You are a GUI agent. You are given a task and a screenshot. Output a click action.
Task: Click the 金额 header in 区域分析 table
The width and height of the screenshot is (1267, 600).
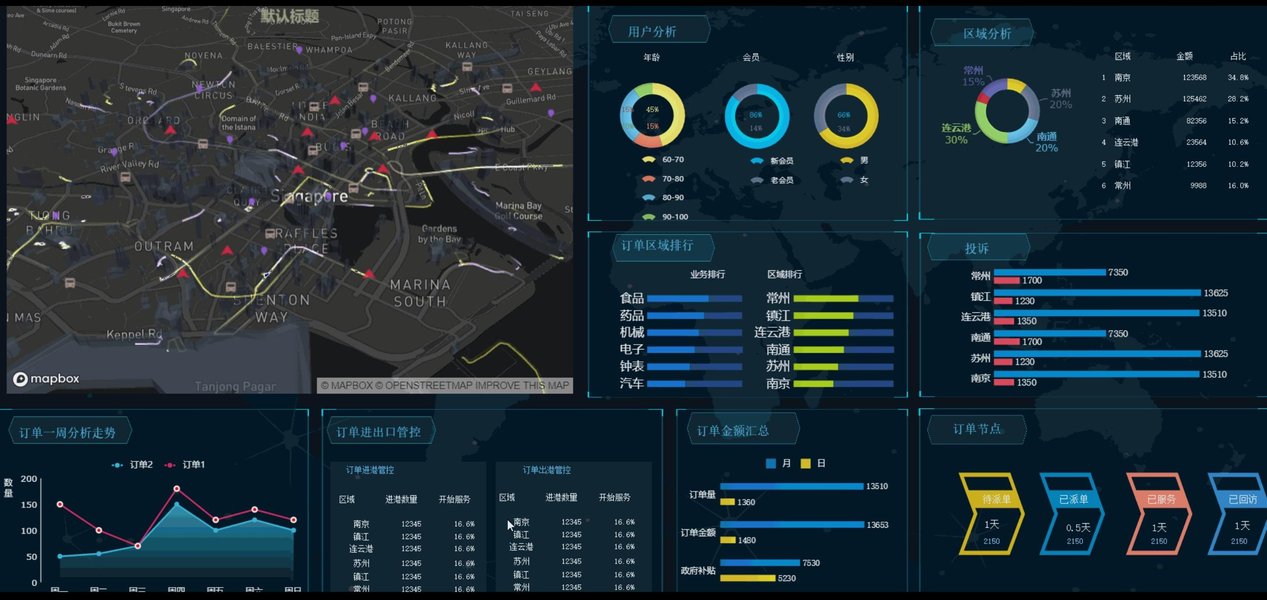coord(1184,57)
